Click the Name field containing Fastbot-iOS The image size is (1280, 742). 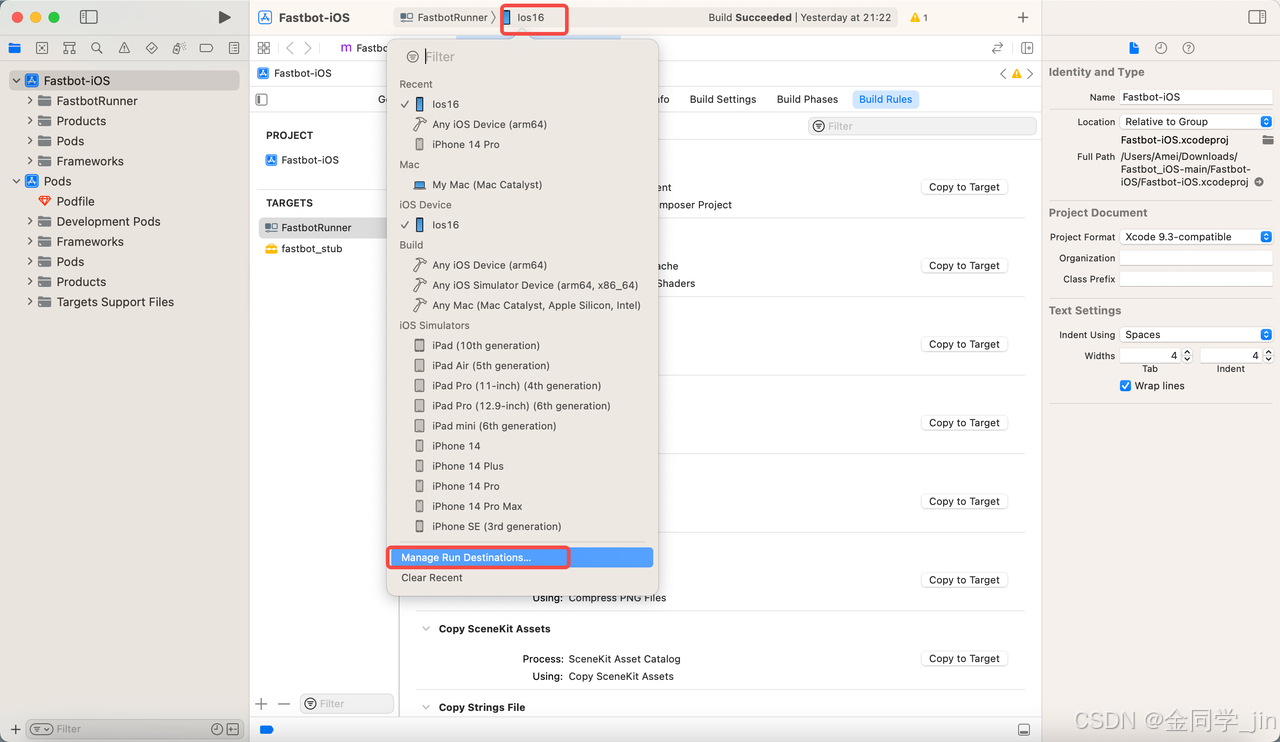pos(1196,97)
